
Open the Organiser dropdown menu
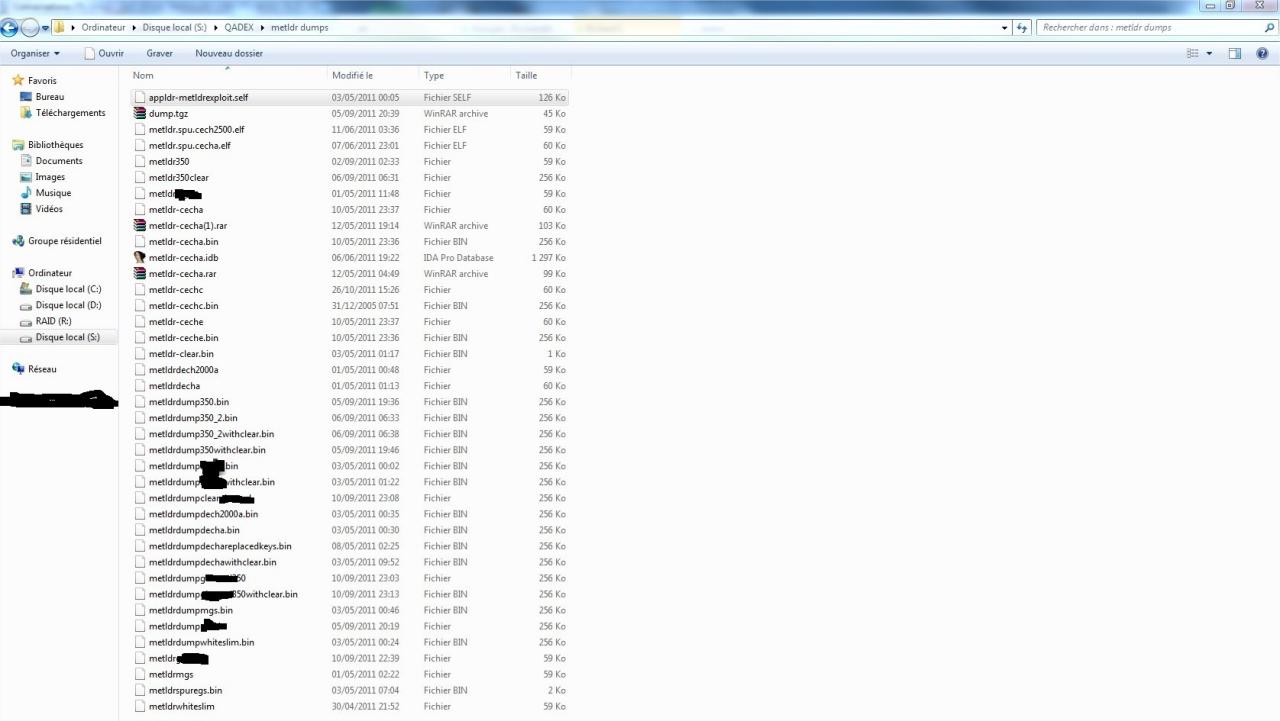(36, 54)
